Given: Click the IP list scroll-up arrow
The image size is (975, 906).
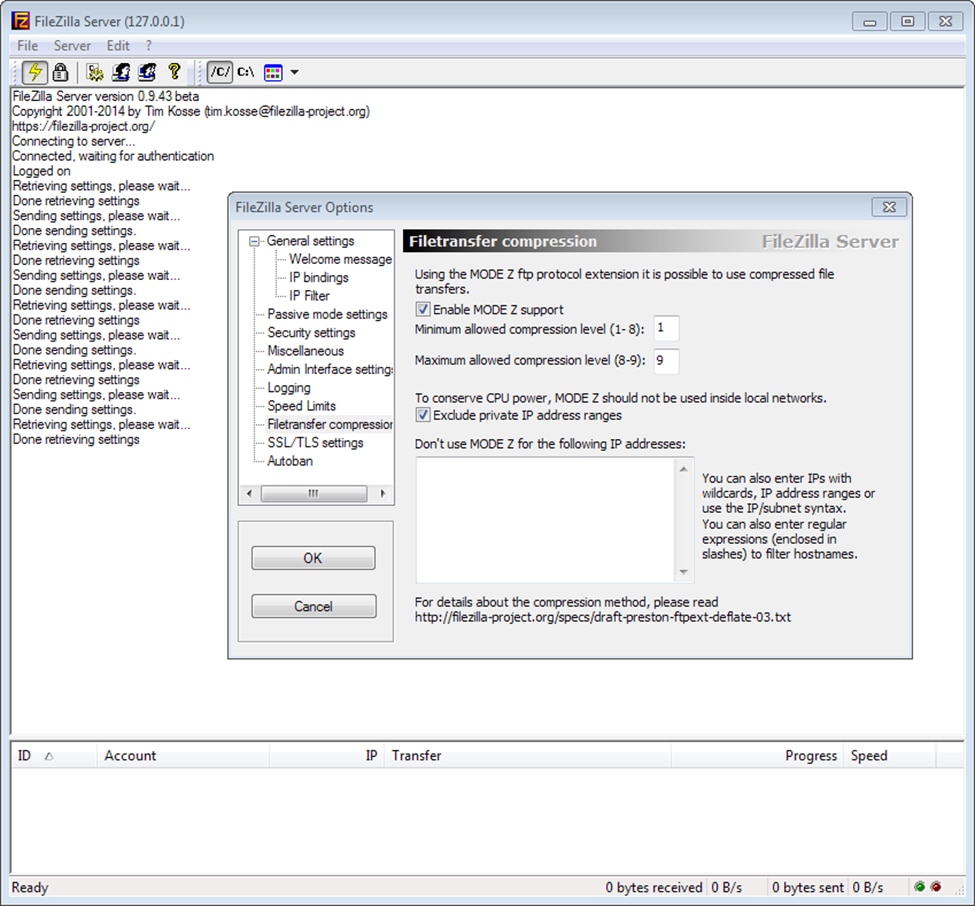Looking at the screenshot, I should coord(684,469).
